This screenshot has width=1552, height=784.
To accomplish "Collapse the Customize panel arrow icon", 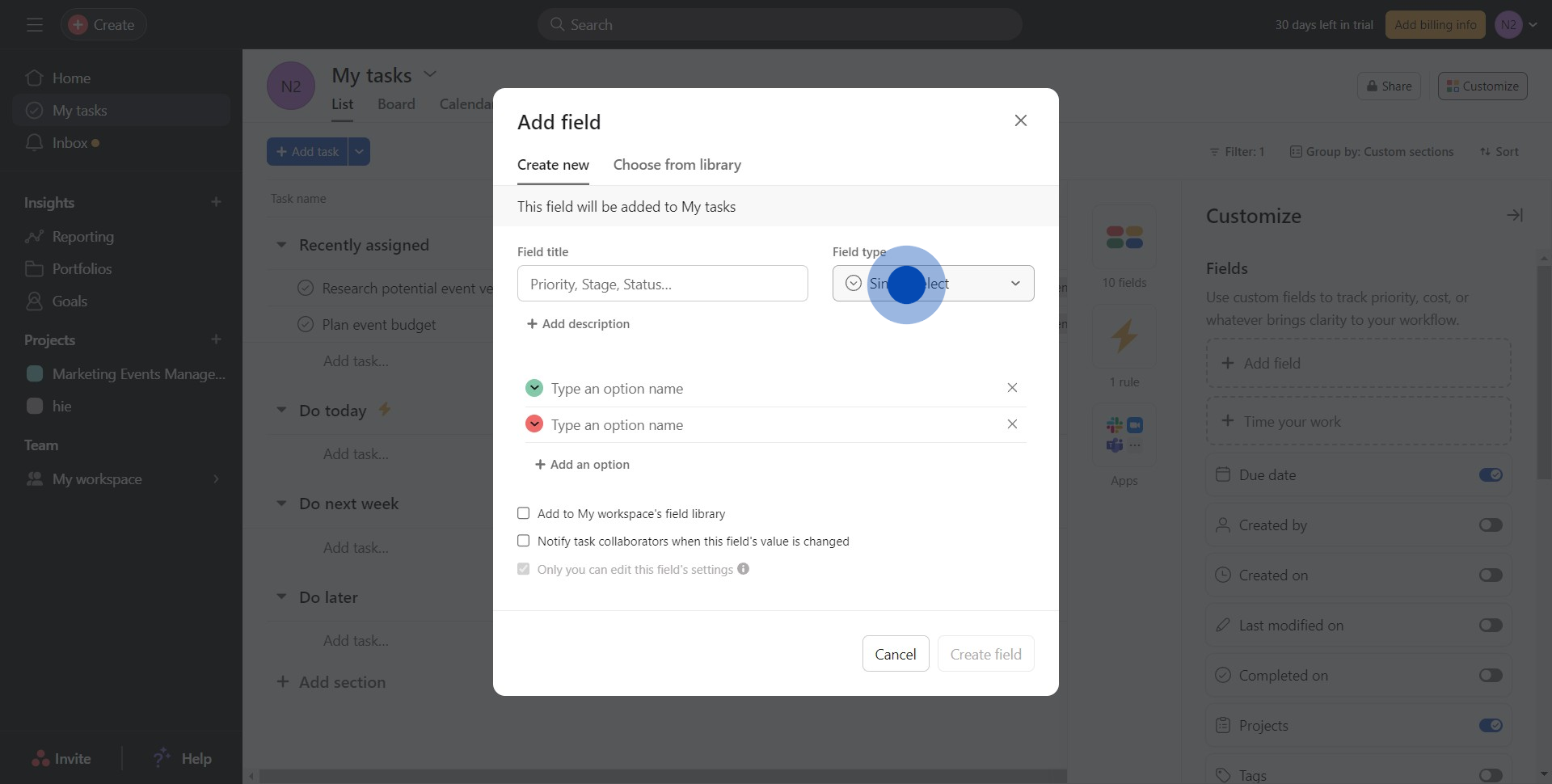I will (1514, 215).
